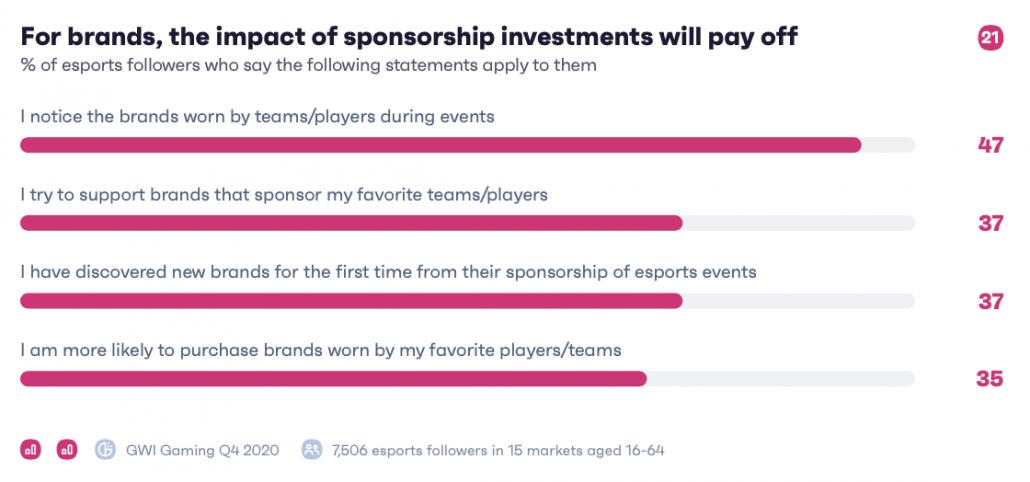This screenshot has width=1030, height=482.
Task: Click the '% of esports followers' subtitle
Action: coord(309,66)
